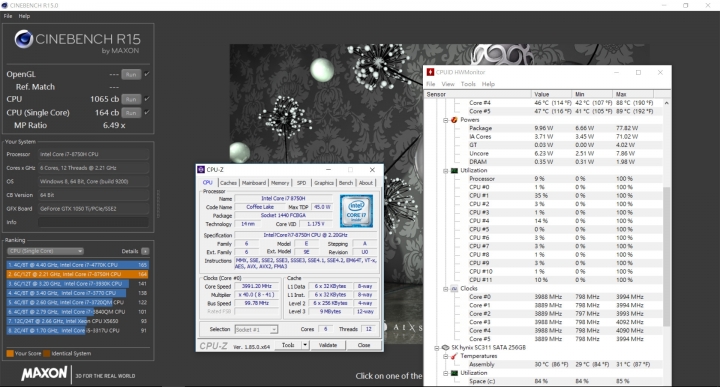720x387 pixels.
Task: Click the Cinebench Info text field
Action: click(93, 222)
